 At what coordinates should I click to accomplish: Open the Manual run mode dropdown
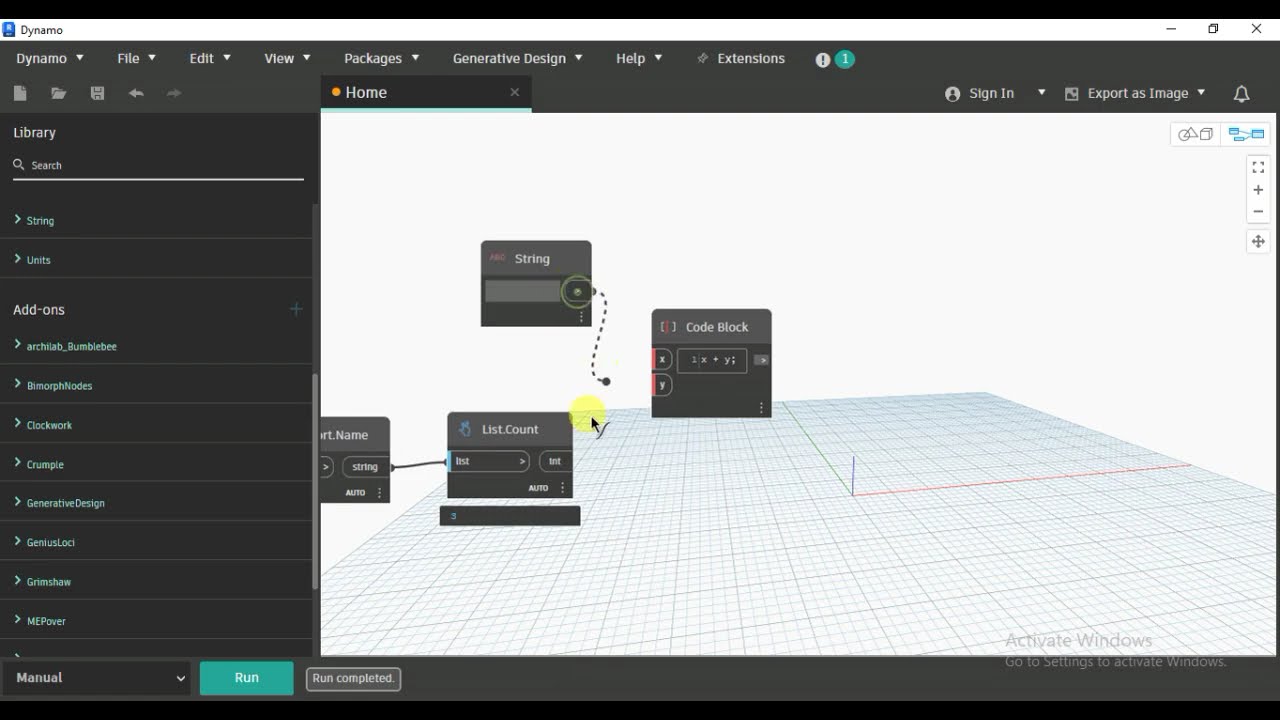97,678
